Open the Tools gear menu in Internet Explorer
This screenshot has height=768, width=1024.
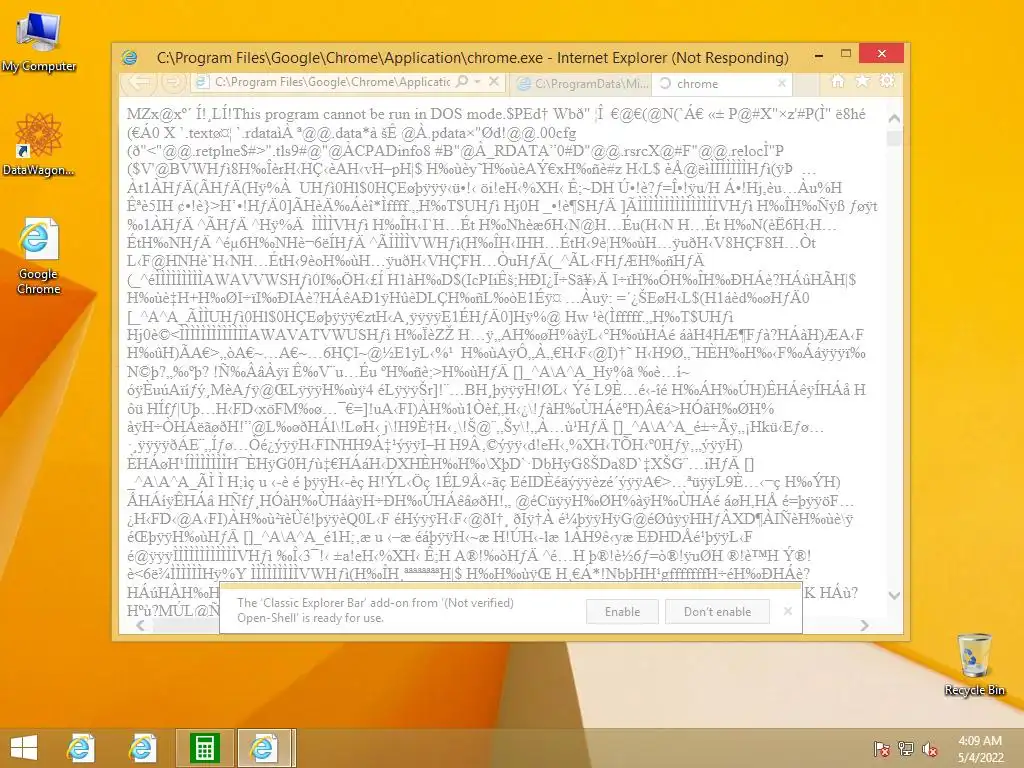pos(887,81)
